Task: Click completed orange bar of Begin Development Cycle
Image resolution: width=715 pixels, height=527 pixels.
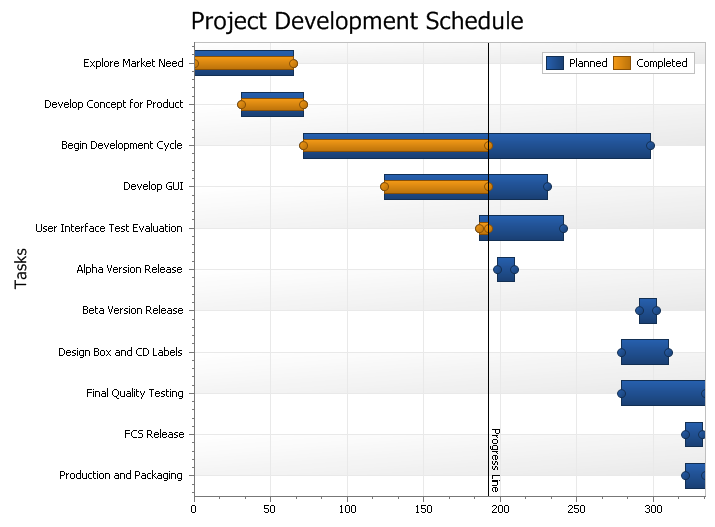Action: click(396, 145)
